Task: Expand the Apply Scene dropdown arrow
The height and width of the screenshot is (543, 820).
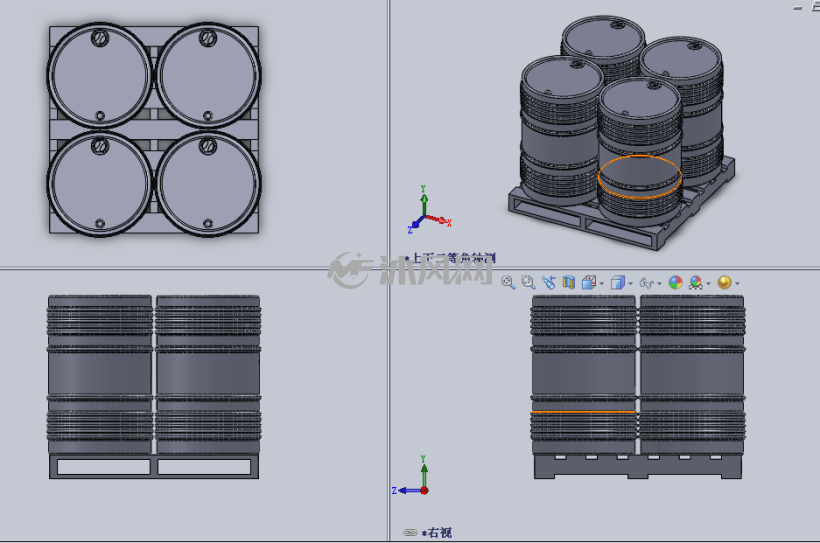Action: point(708,284)
